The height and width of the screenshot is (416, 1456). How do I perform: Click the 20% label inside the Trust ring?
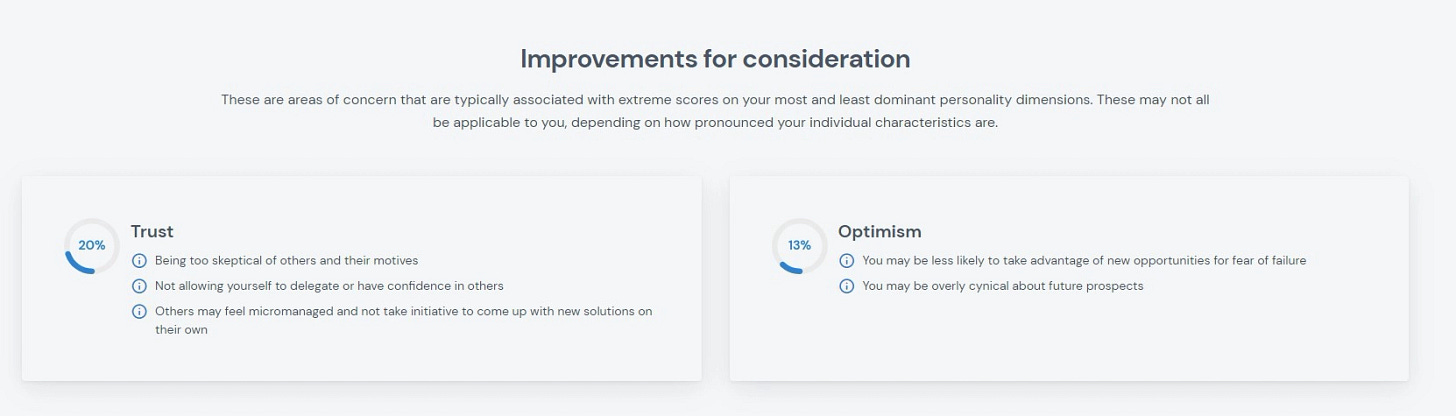(92, 245)
